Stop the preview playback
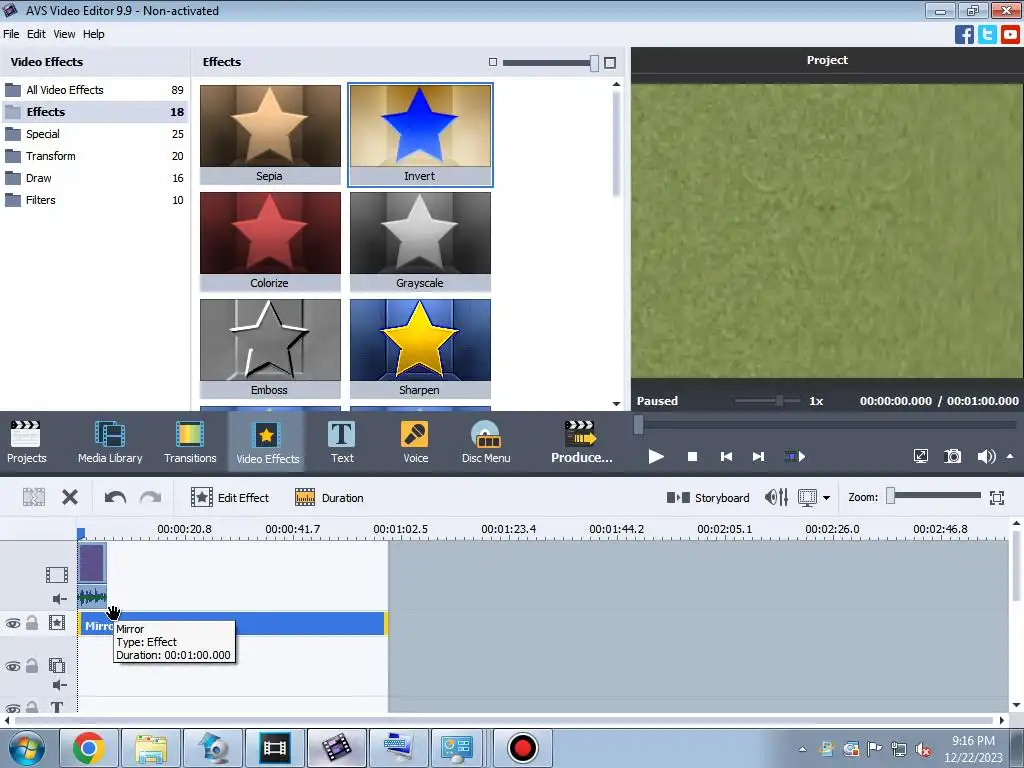The height and width of the screenshot is (768, 1024). [x=692, y=456]
